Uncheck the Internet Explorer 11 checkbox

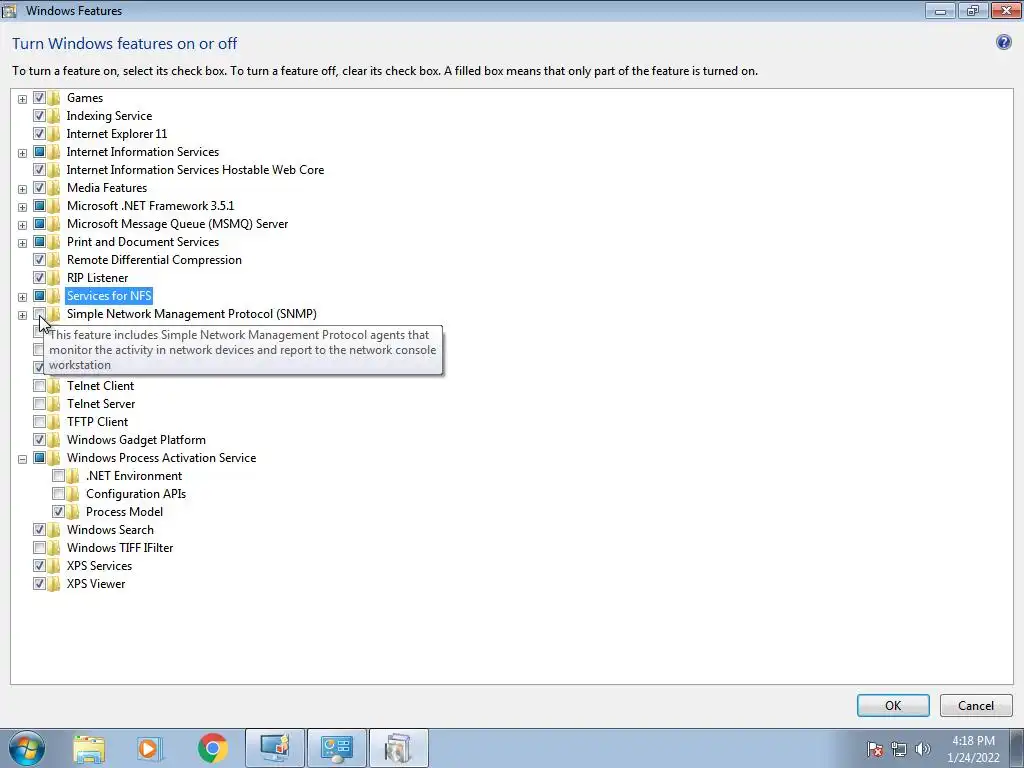[x=39, y=134]
